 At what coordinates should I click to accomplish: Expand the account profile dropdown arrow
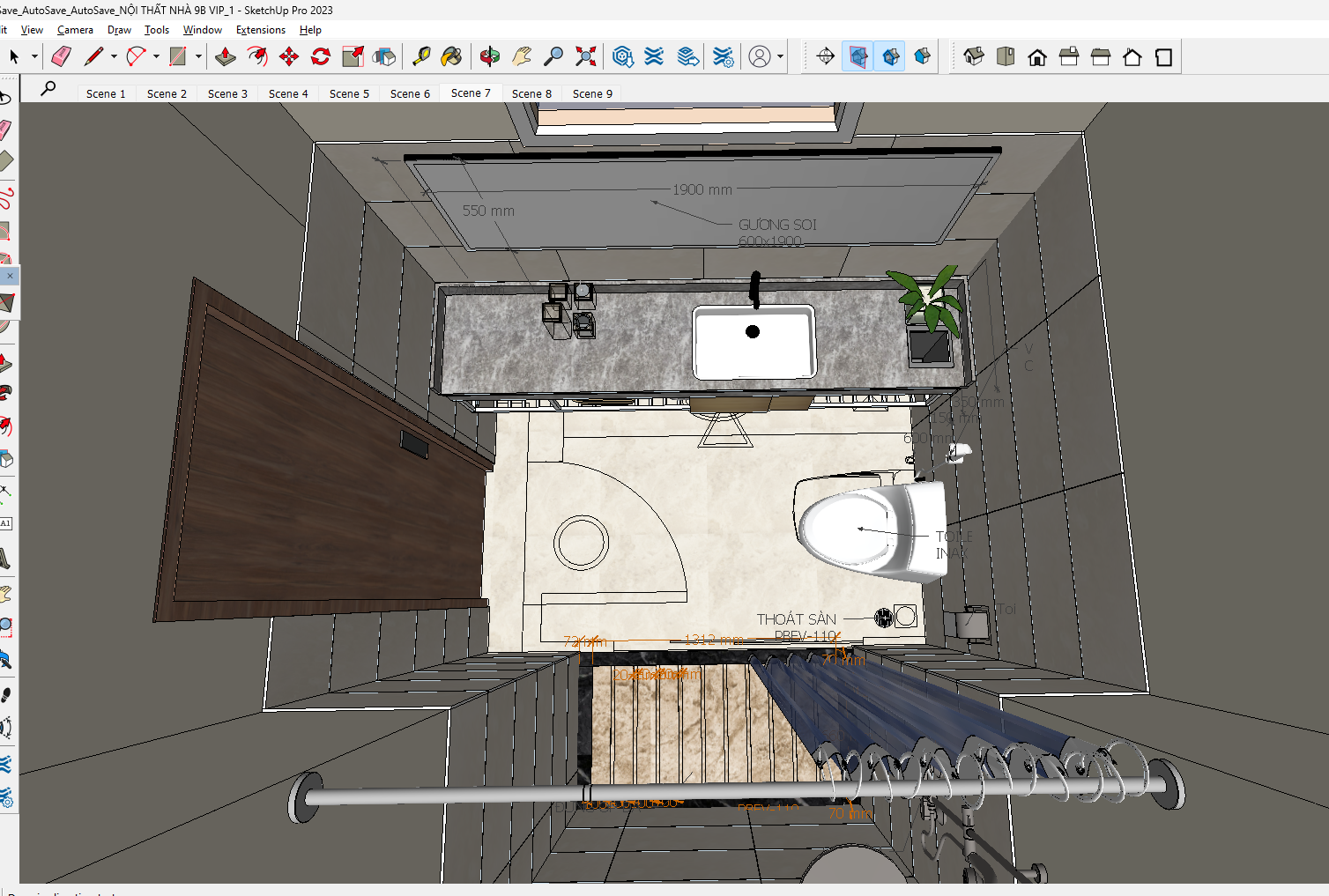[780, 56]
